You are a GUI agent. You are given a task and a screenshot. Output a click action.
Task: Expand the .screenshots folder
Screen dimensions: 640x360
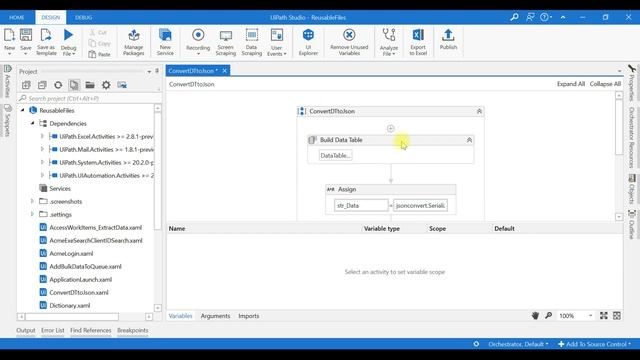pyautogui.click(x=32, y=201)
